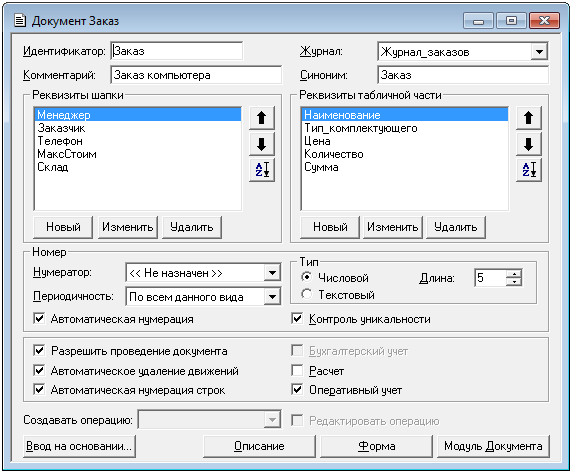Toggle Контроль уникальности checkbox
The width and height of the screenshot is (571, 471).
297,319
